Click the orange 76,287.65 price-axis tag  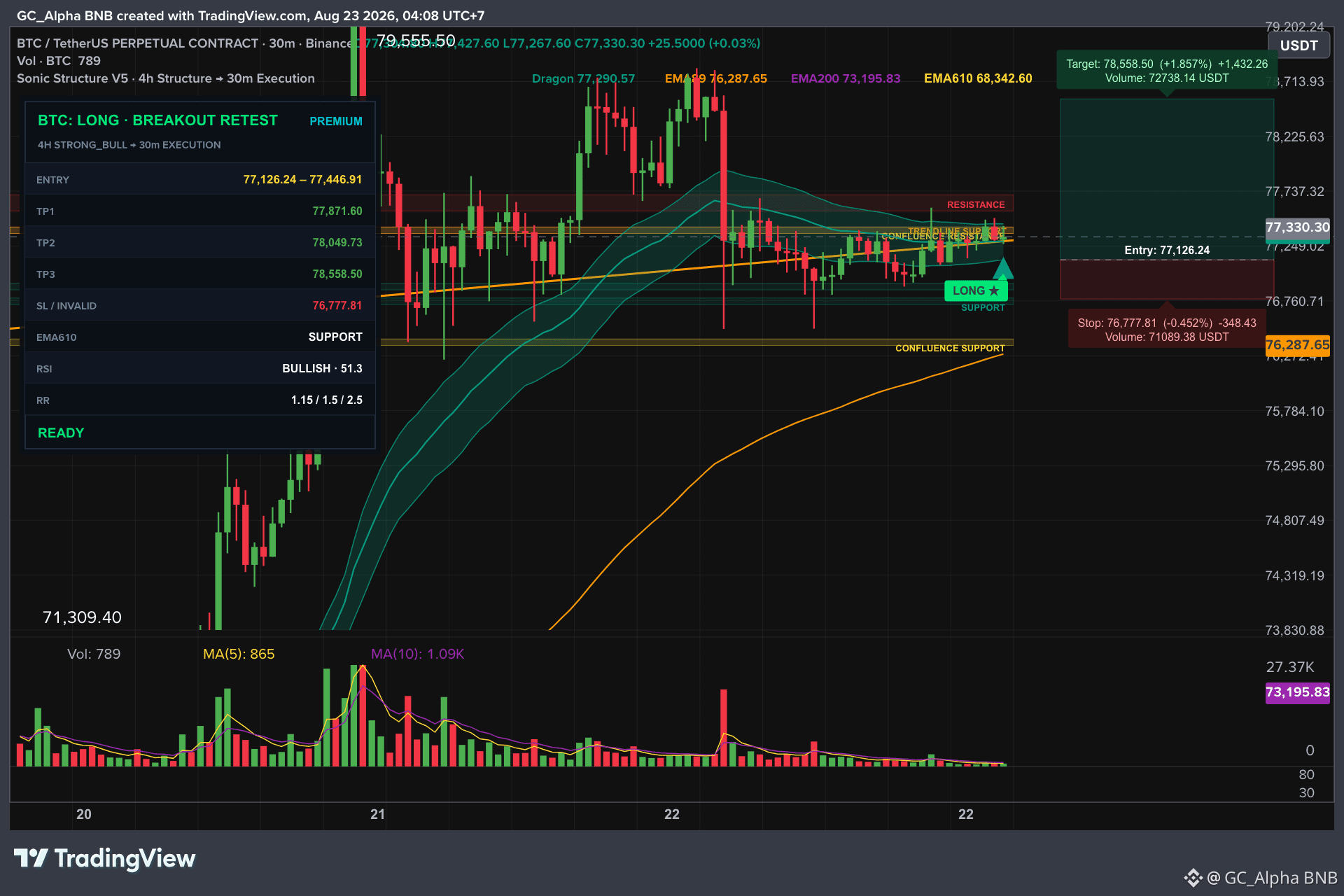[1297, 345]
